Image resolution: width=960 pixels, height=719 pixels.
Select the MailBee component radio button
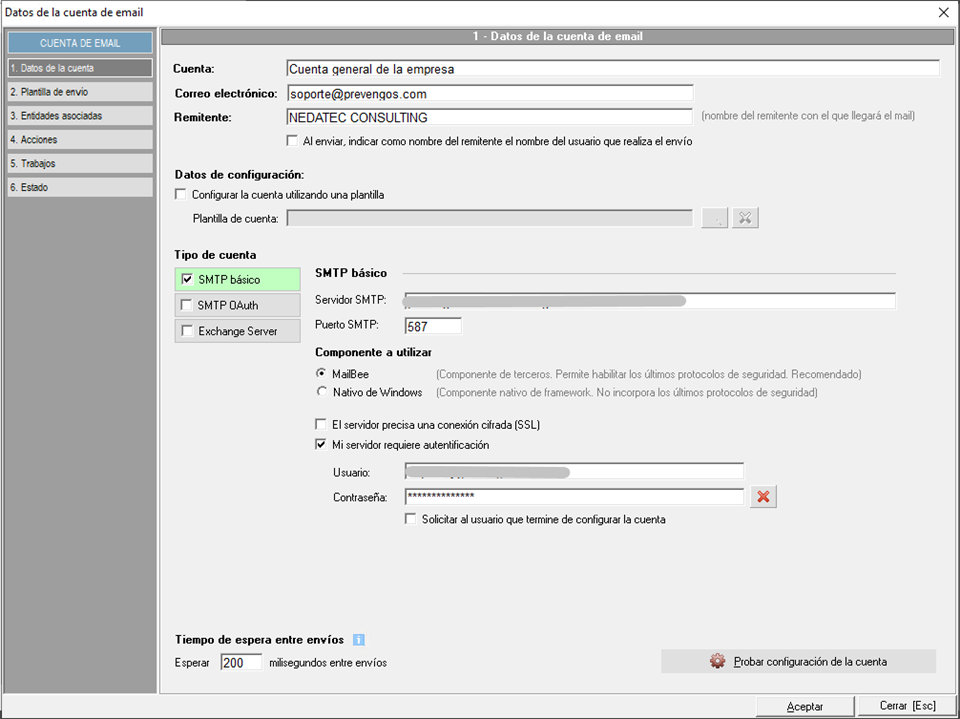pos(321,374)
